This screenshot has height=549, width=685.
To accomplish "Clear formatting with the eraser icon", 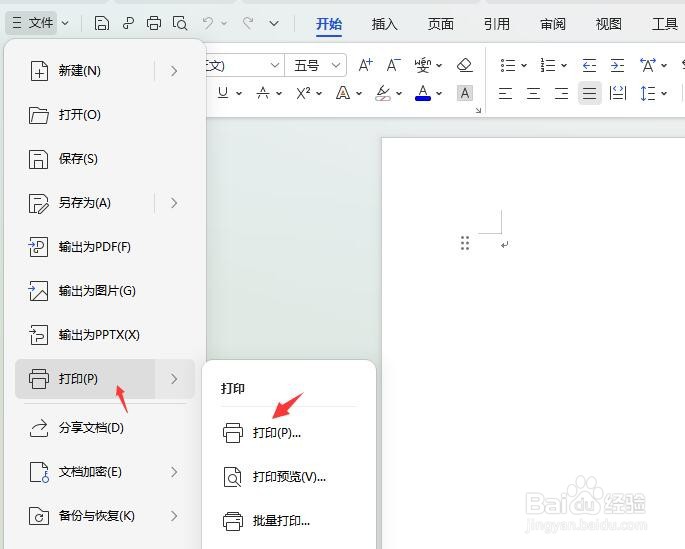I will [x=464, y=66].
